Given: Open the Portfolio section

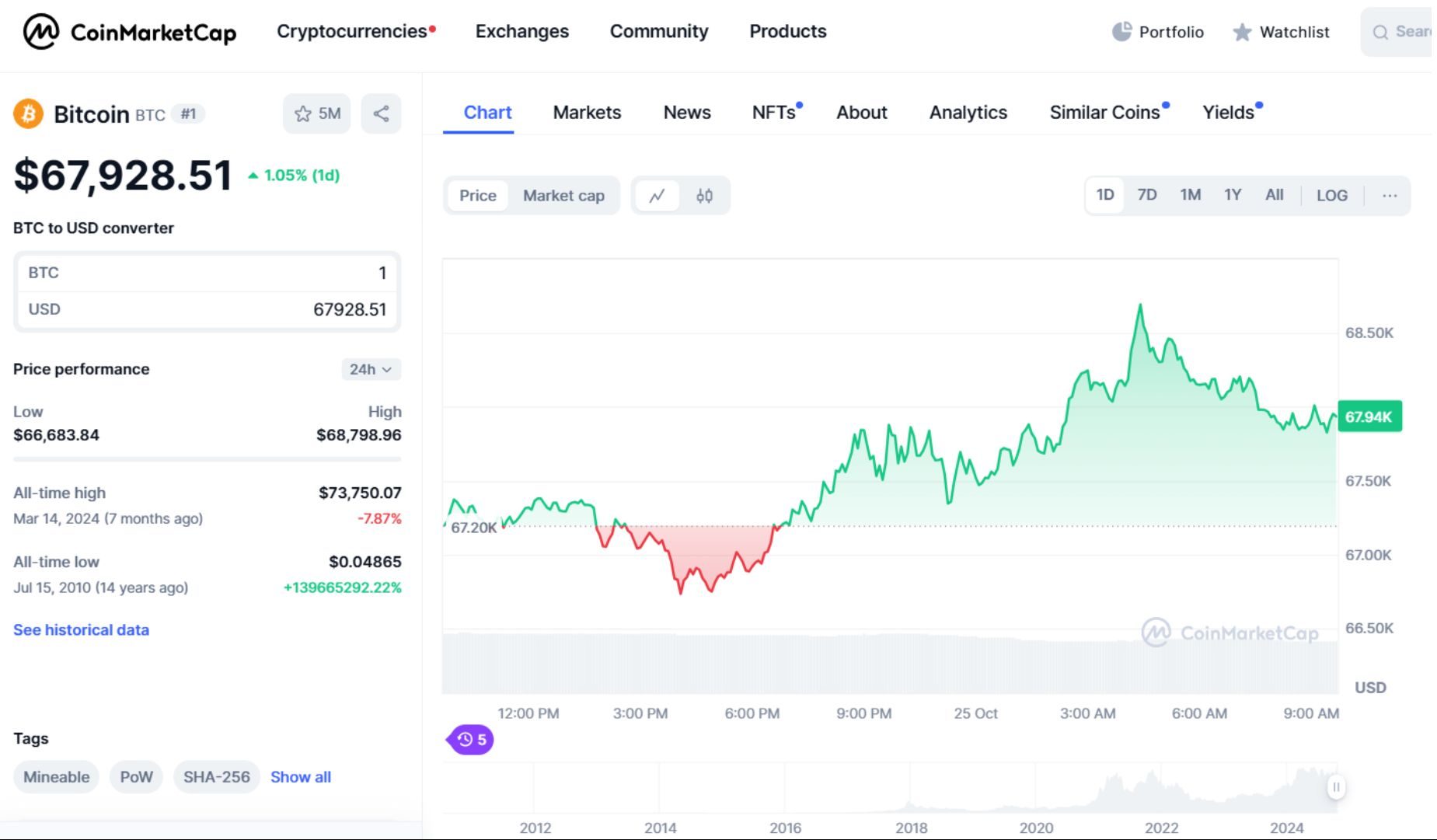Looking at the screenshot, I should pyautogui.click(x=1157, y=32).
